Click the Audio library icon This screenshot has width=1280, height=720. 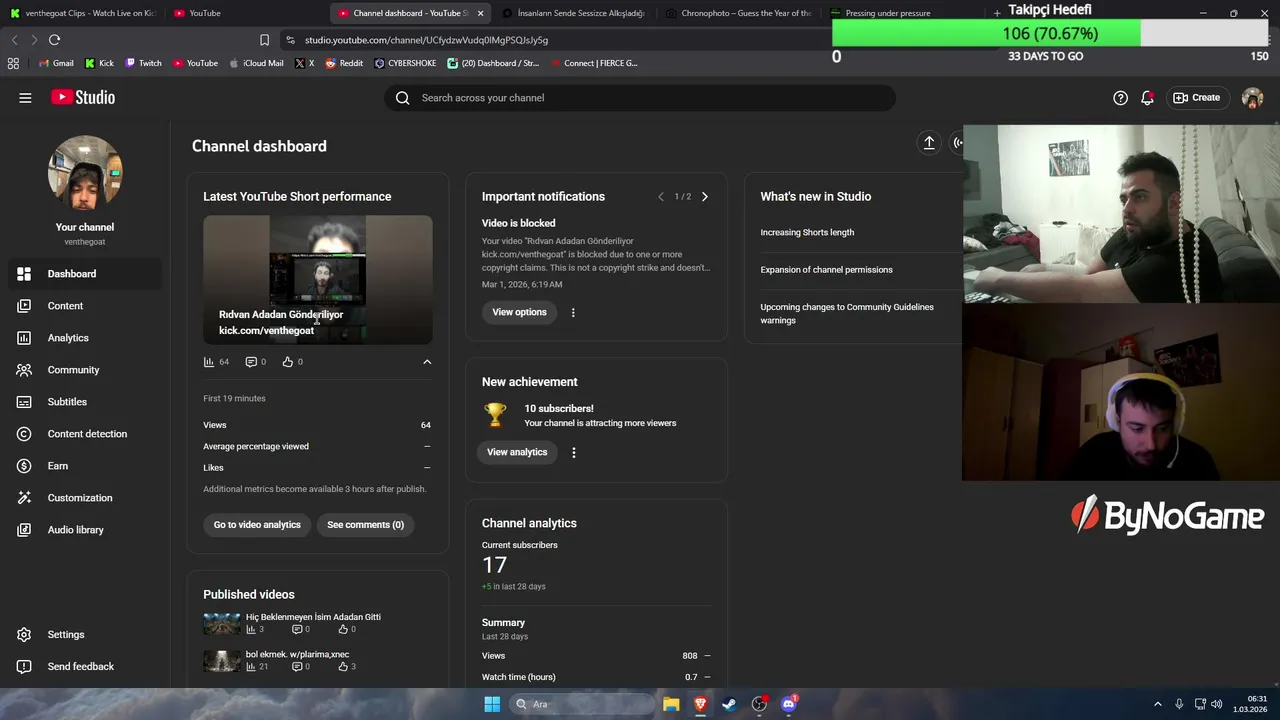click(24, 530)
